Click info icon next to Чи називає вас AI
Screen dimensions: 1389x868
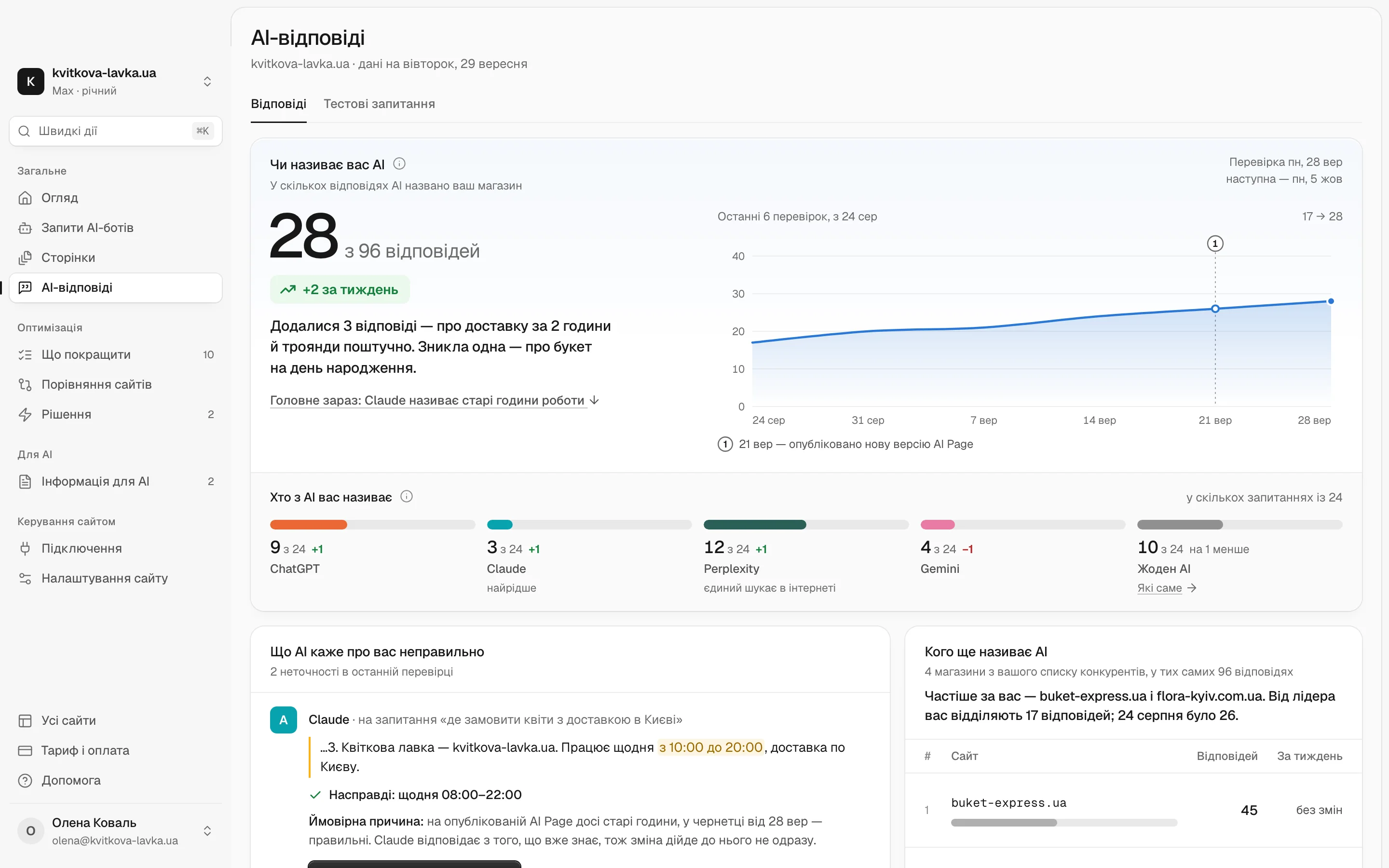tap(399, 163)
